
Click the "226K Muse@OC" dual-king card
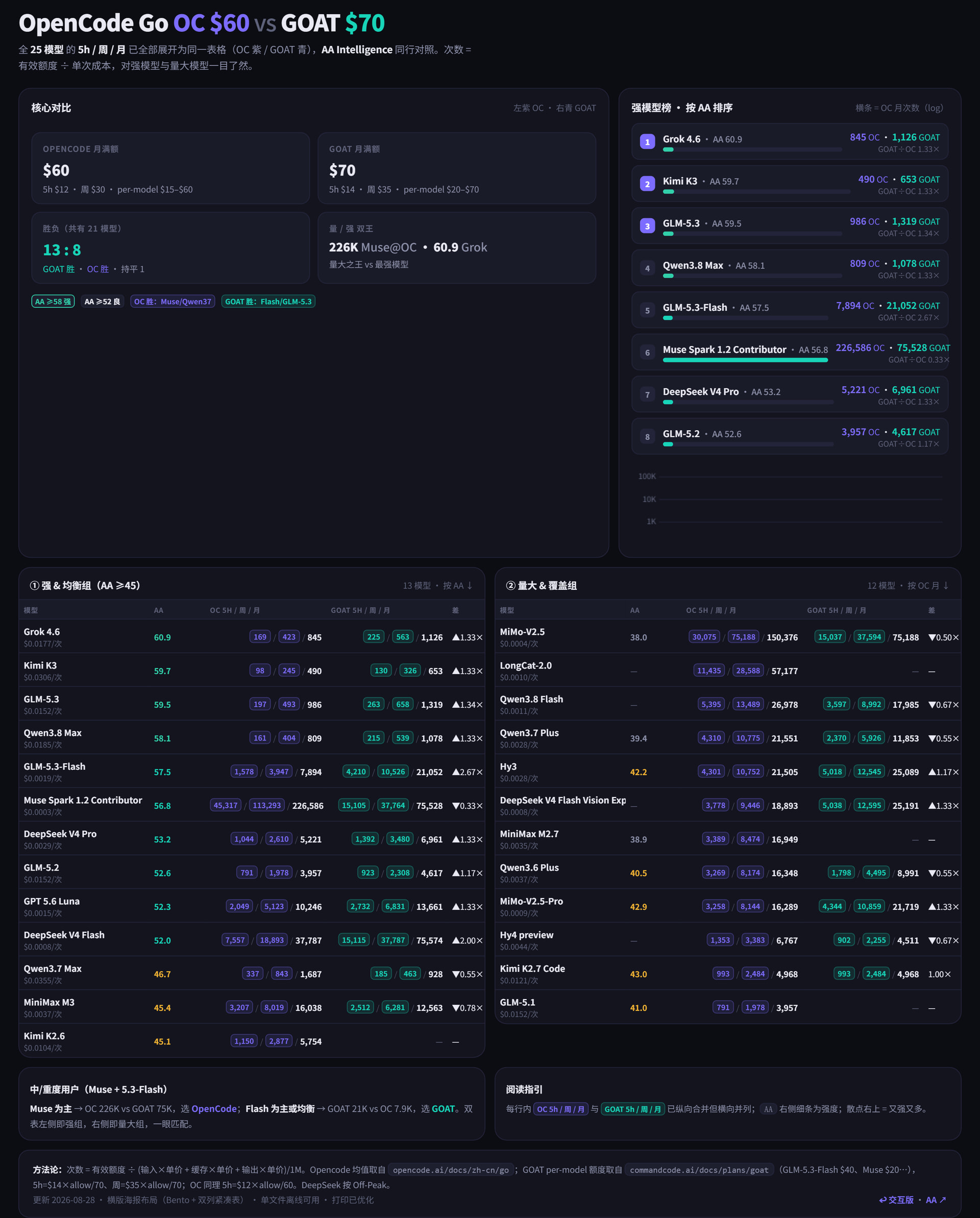[457, 247]
